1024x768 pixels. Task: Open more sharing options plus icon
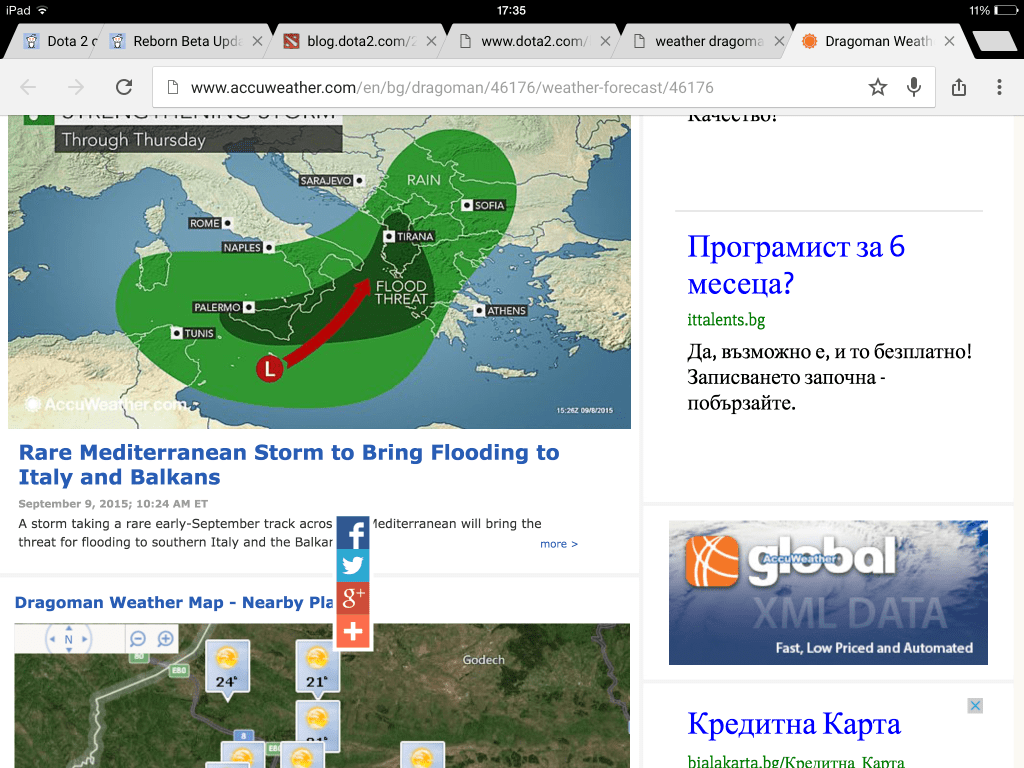click(x=353, y=632)
